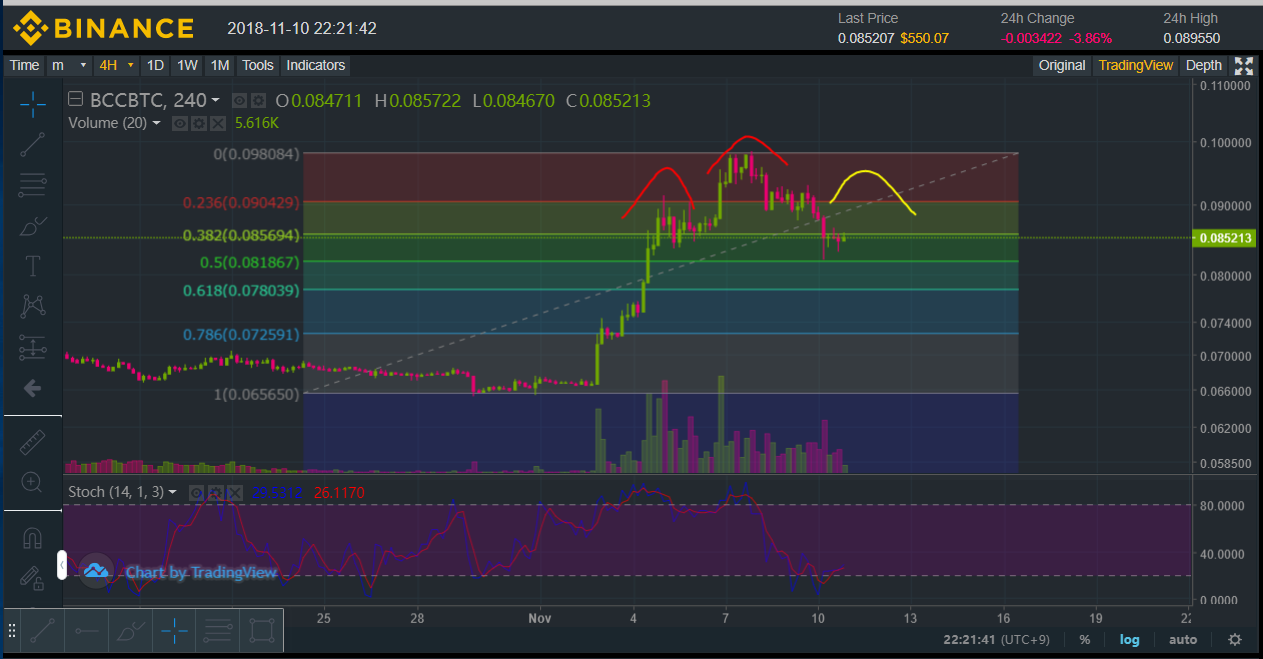Image resolution: width=1263 pixels, height=659 pixels.
Task: Toggle visibility eye of Volume indicator
Action: pyautogui.click(x=181, y=123)
